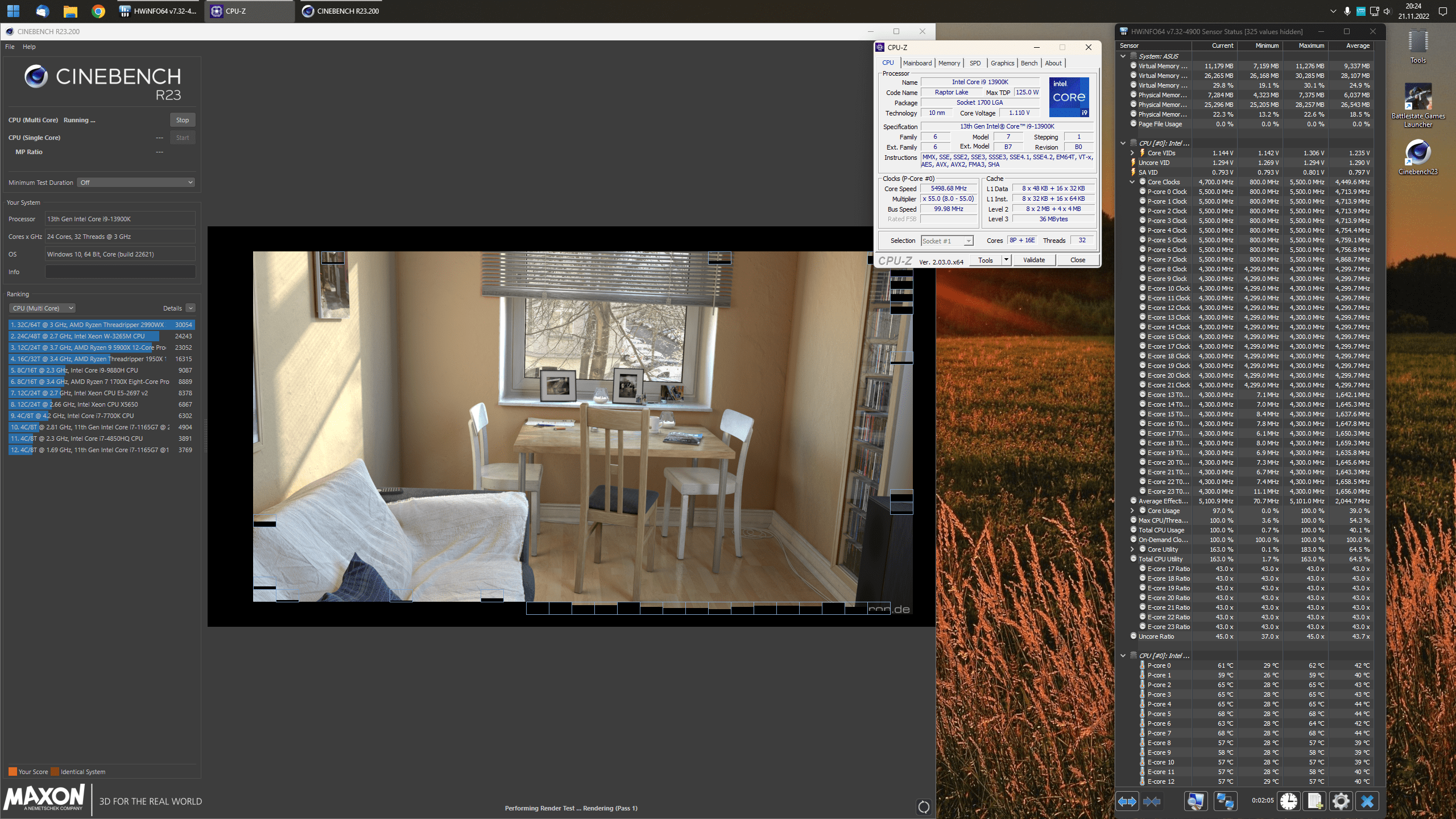Click CPU-Z Tools button
Image resolution: width=1456 pixels, height=819 pixels.
click(985, 260)
